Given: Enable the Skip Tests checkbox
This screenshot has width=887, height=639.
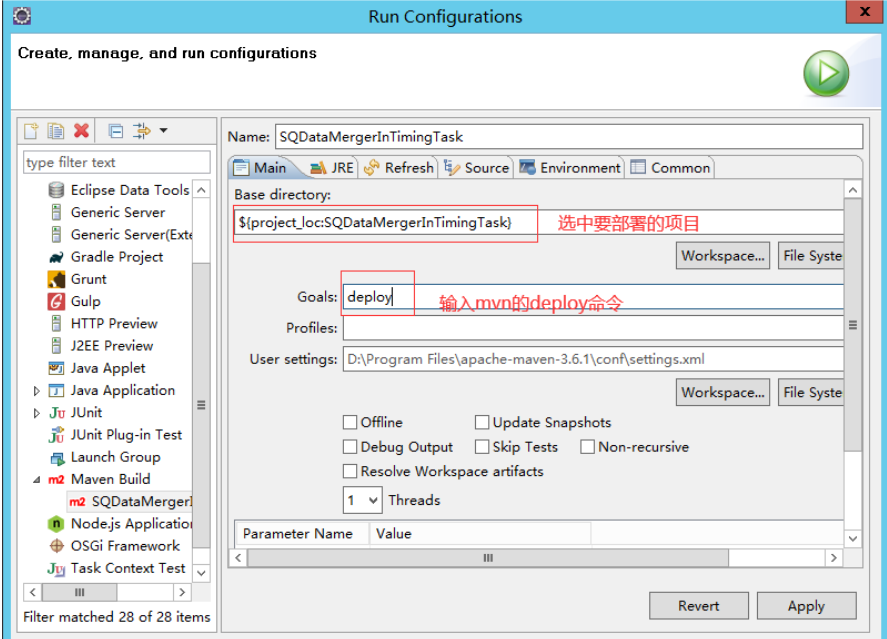Looking at the screenshot, I should click(482, 447).
